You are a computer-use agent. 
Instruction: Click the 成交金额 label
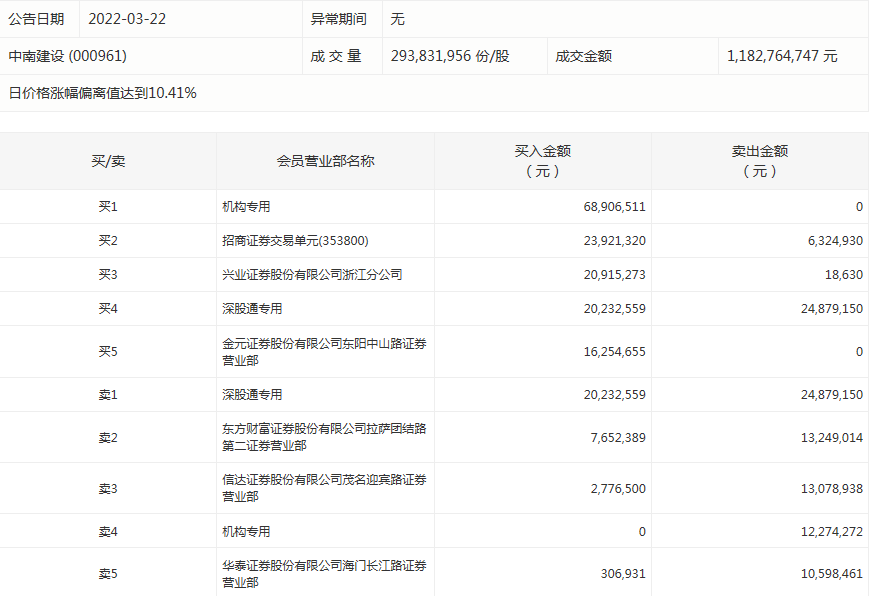[x=584, y=56]
